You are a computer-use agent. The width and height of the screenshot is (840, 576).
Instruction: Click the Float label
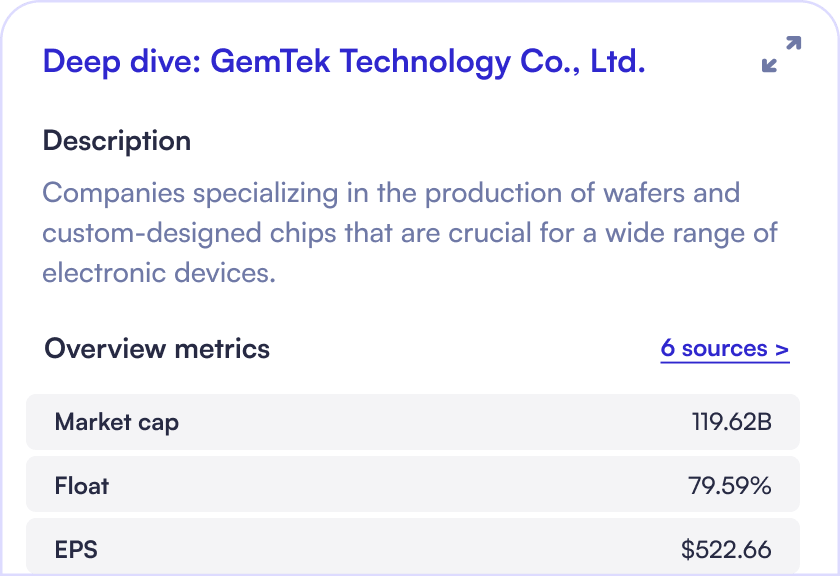pos(82,486)
